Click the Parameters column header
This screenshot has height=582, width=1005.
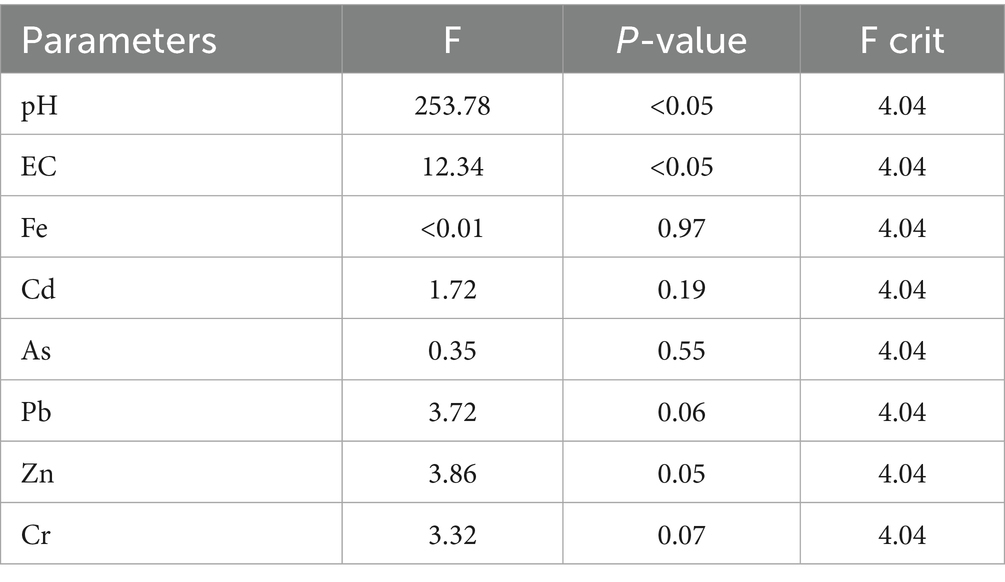119,40
